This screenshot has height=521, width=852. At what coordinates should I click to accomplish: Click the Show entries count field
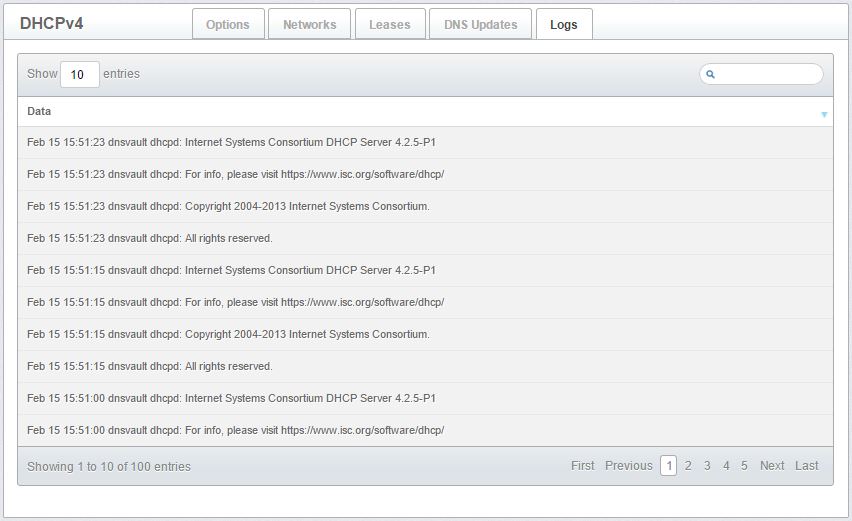coord(79,74)
